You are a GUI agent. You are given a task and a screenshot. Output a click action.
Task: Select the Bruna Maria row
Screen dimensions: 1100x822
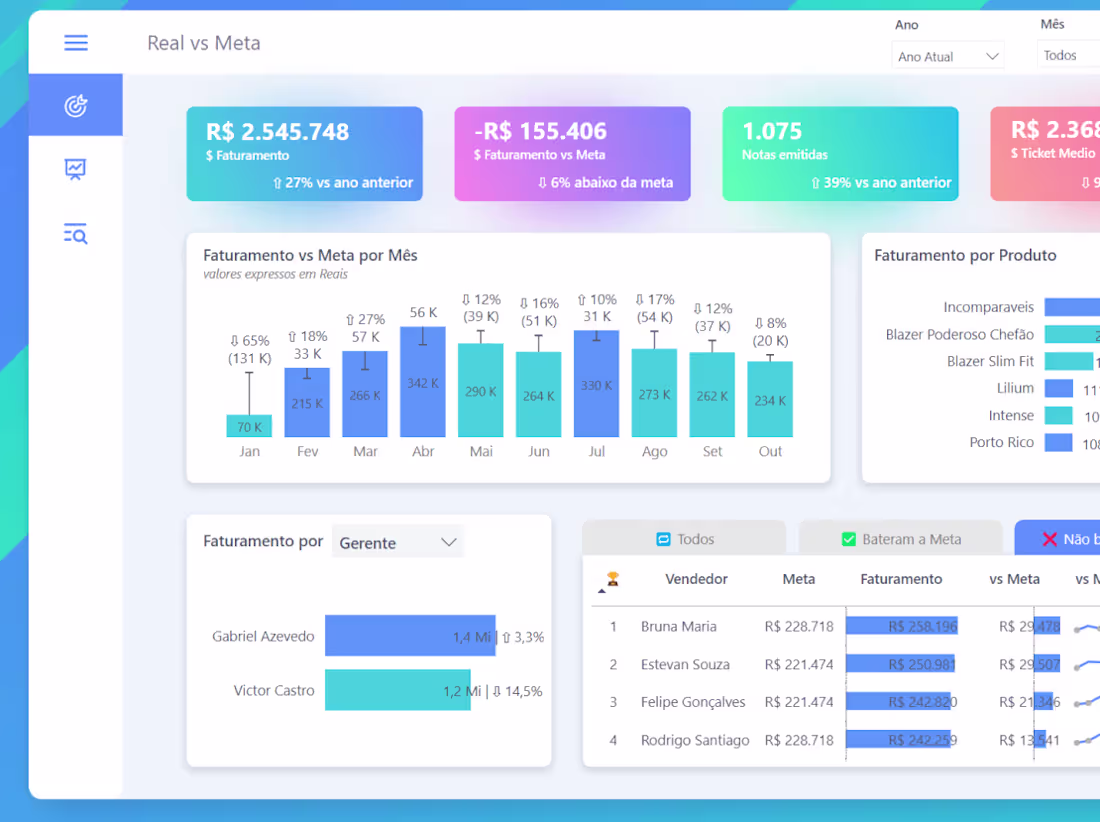click(845, 626)
